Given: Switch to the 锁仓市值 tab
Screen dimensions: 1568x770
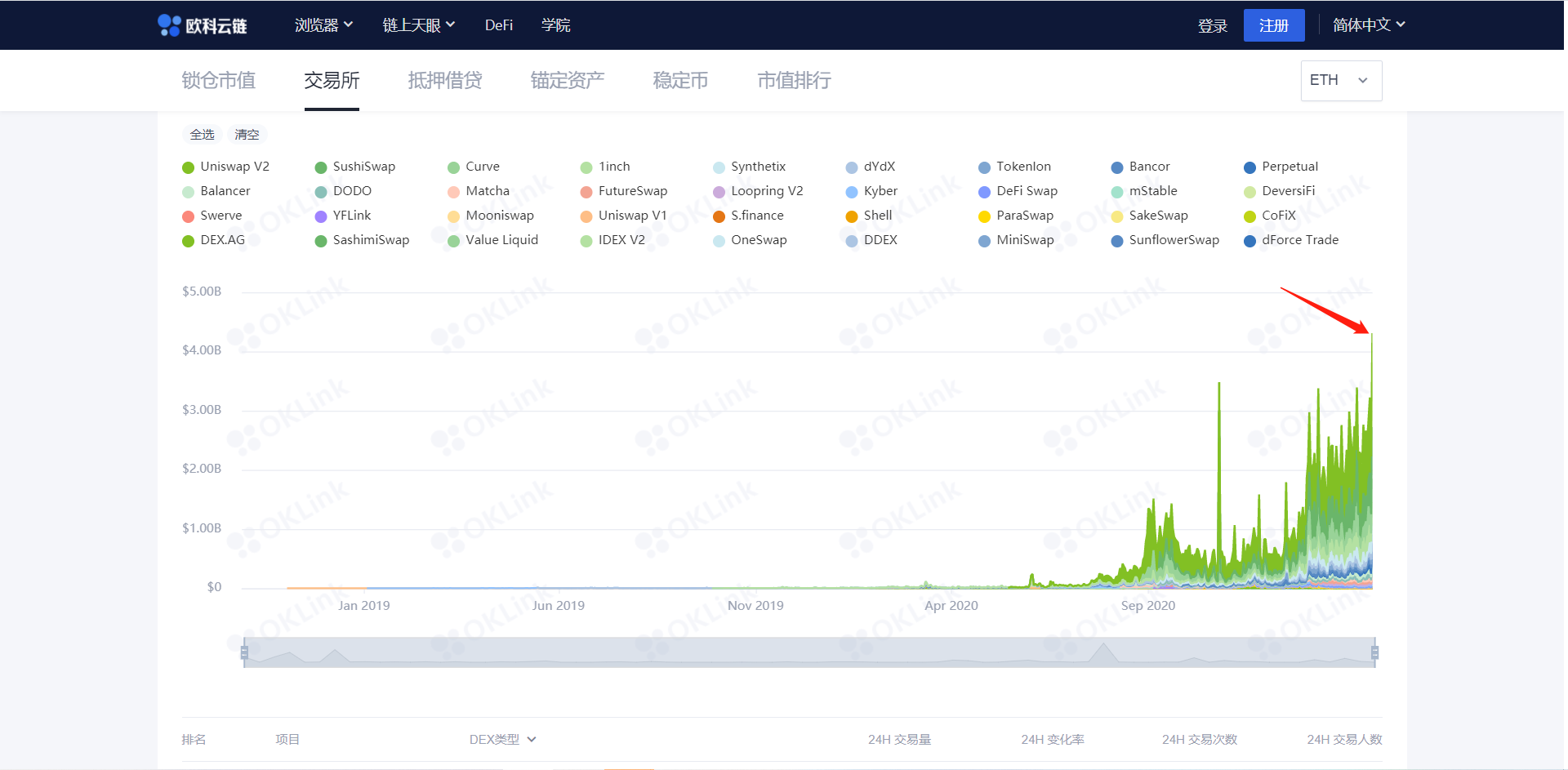Looking at the screenshot, I should click(x=217, y=80).
